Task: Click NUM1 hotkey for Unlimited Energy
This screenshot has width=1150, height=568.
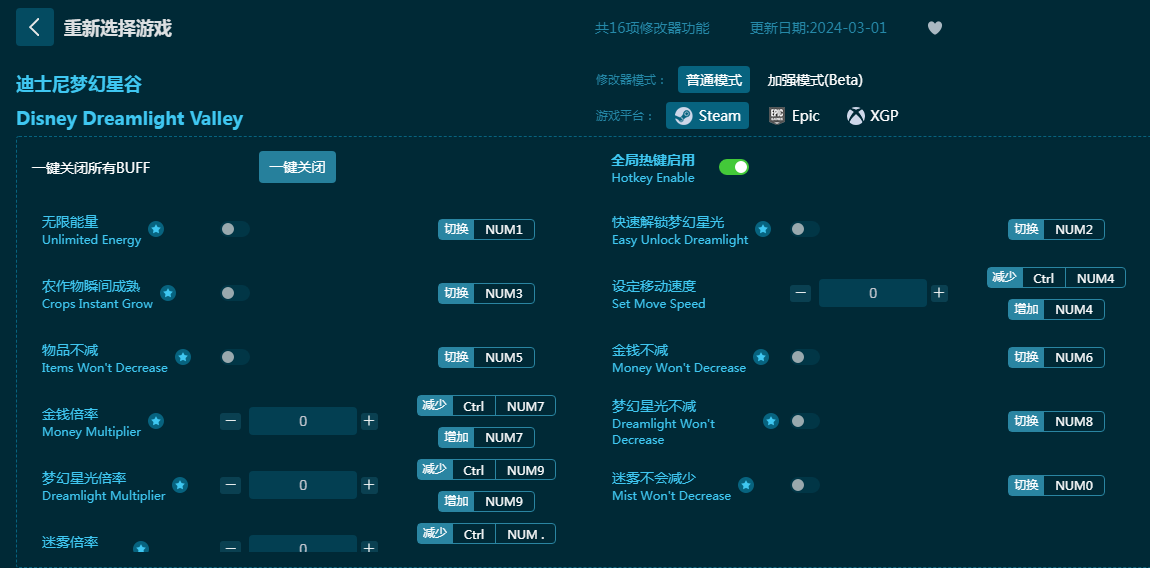Action: tap(486, 230)
